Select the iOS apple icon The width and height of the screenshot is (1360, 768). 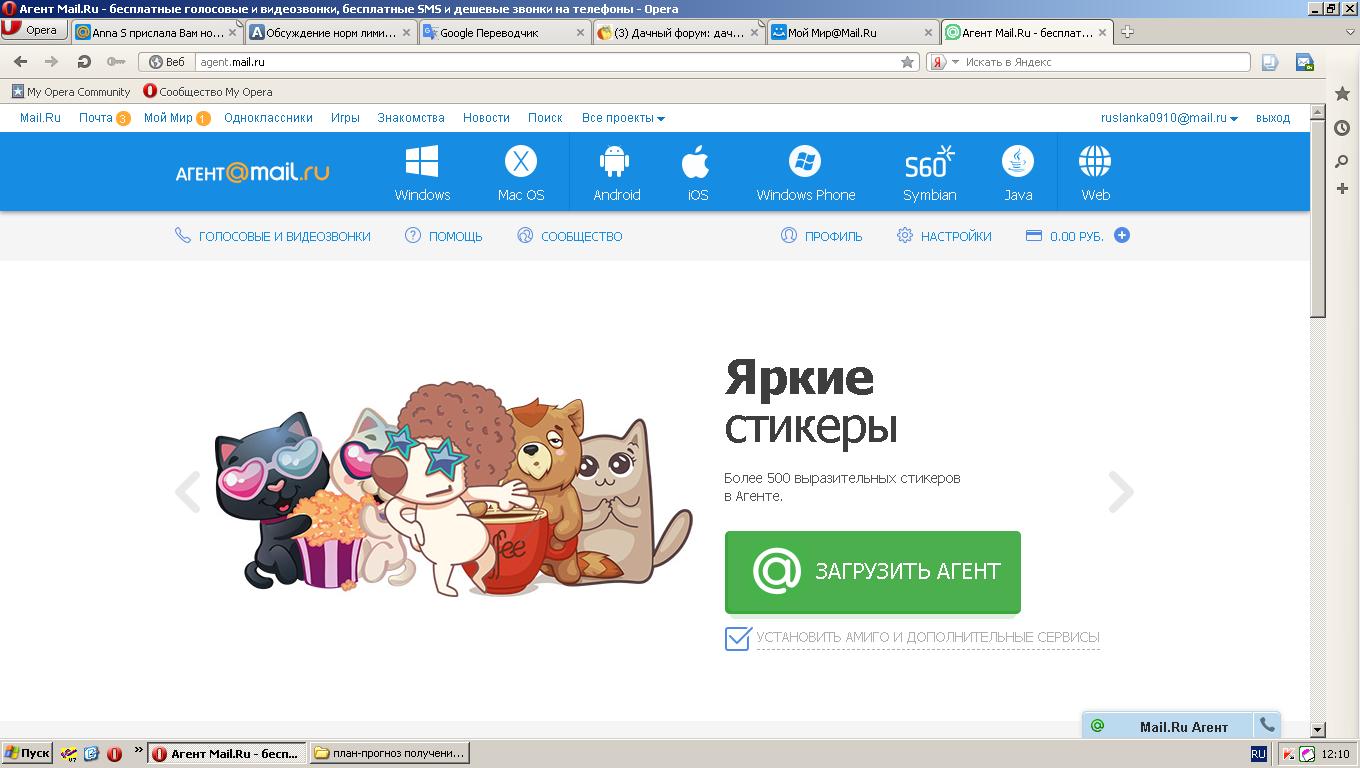(x=697, y=162)
